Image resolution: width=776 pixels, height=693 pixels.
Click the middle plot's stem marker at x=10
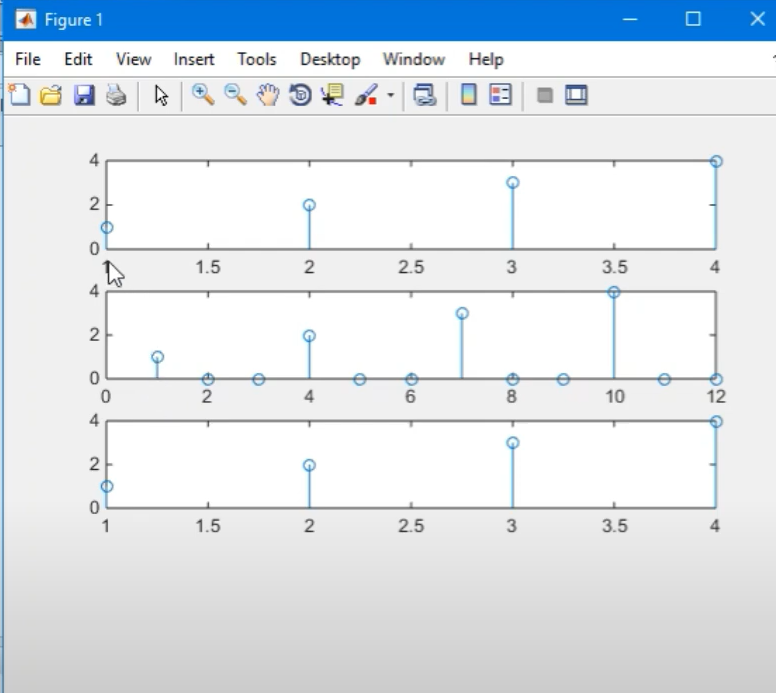click(x=614, y=292)
